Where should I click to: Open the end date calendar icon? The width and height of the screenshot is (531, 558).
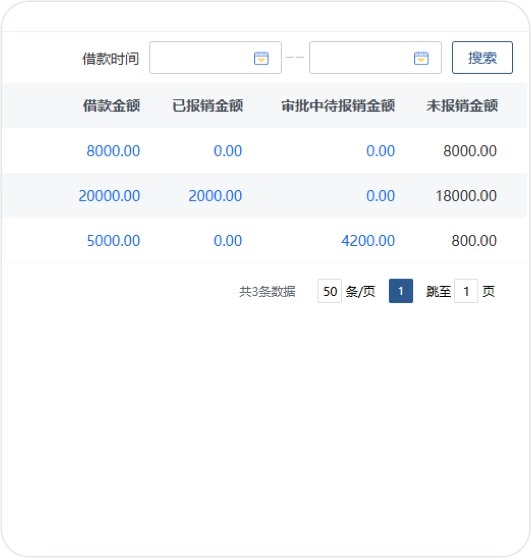pos(421,58)
